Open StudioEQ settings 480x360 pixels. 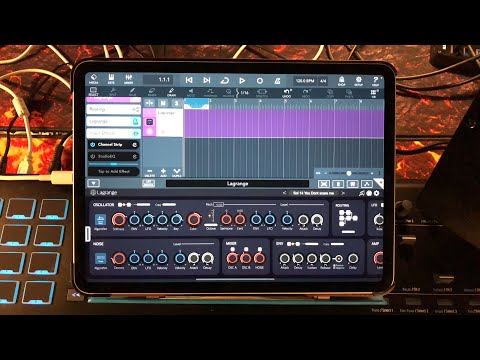[135, 156]
